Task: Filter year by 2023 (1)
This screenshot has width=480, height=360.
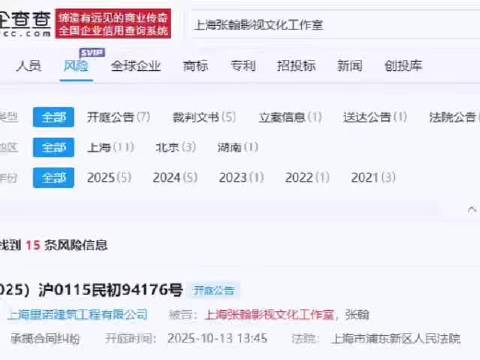Action: pyautogui.click(x=241, y=178)
